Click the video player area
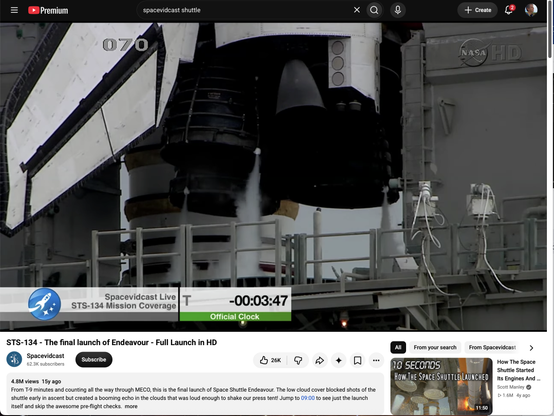Screen dimensions: 554x416 (x=273, y=177)
